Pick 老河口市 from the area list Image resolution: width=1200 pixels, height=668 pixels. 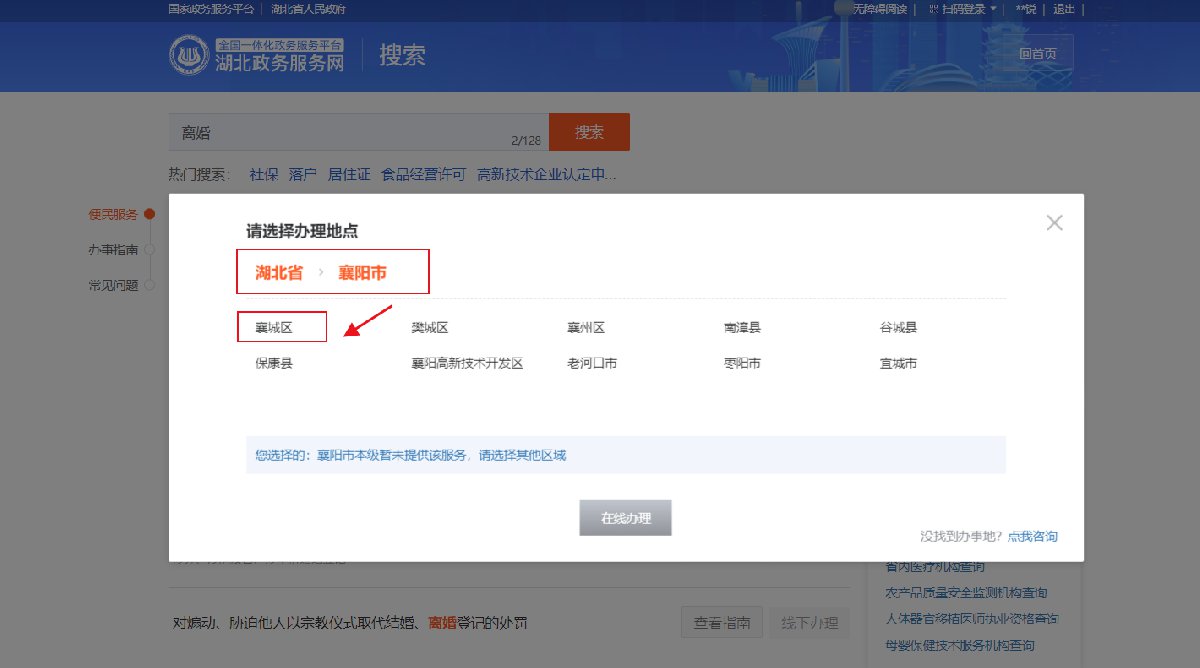[592, 363]
